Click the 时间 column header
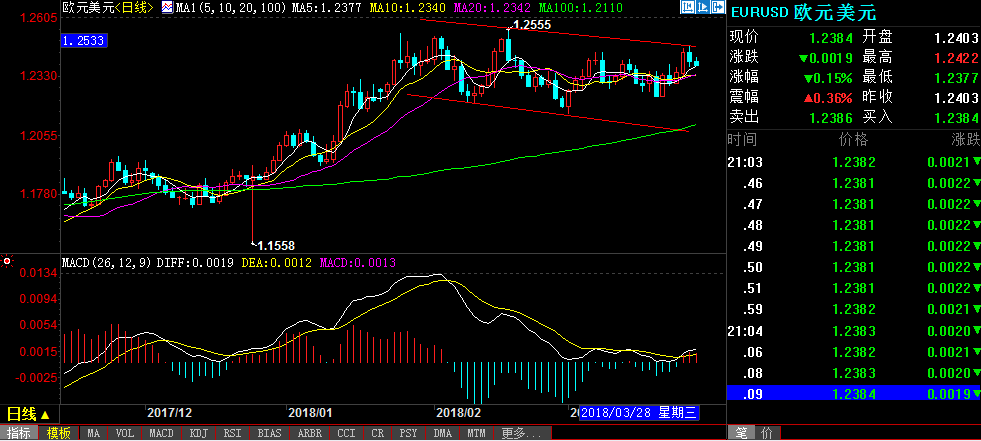The height and width of the screenshot is (441, 981). 741,139
